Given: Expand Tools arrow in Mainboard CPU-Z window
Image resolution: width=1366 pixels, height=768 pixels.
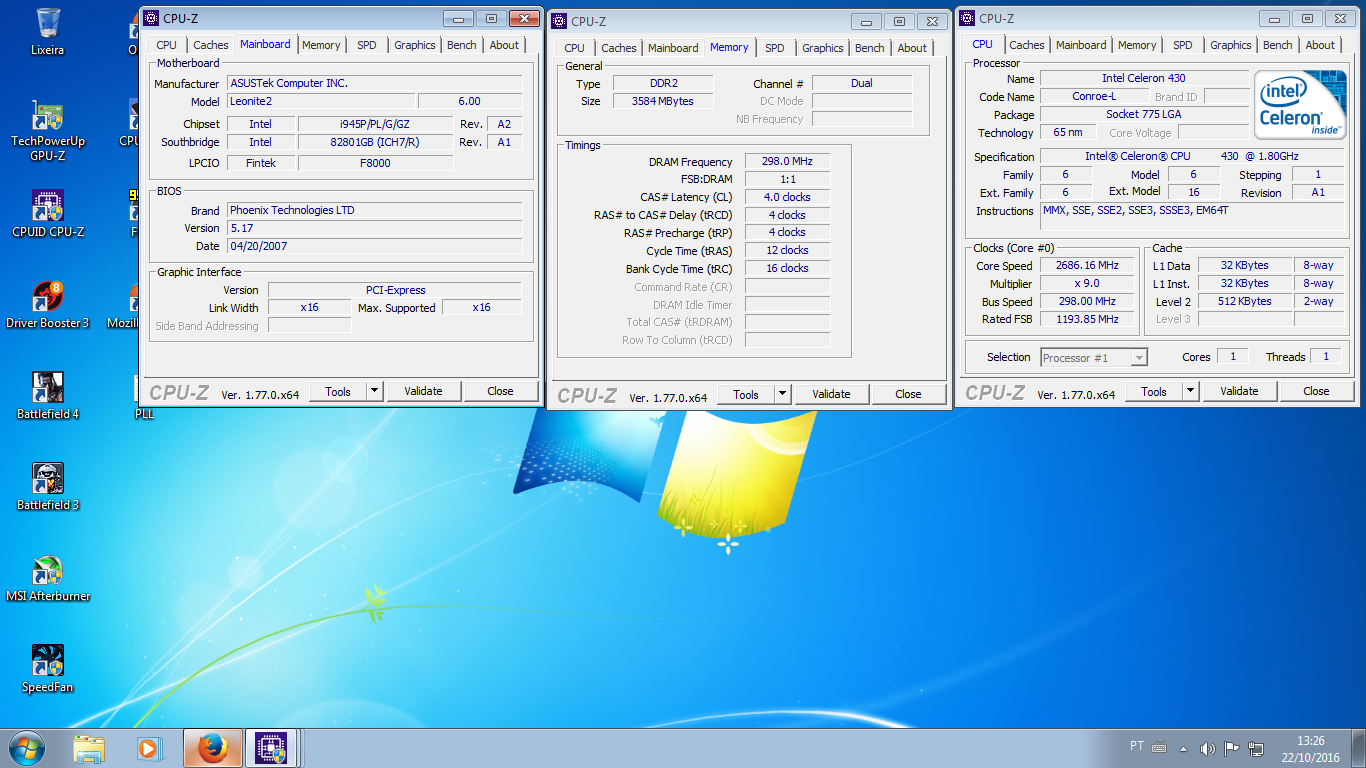Looking at the screenshot, I should tap(374, 391).
